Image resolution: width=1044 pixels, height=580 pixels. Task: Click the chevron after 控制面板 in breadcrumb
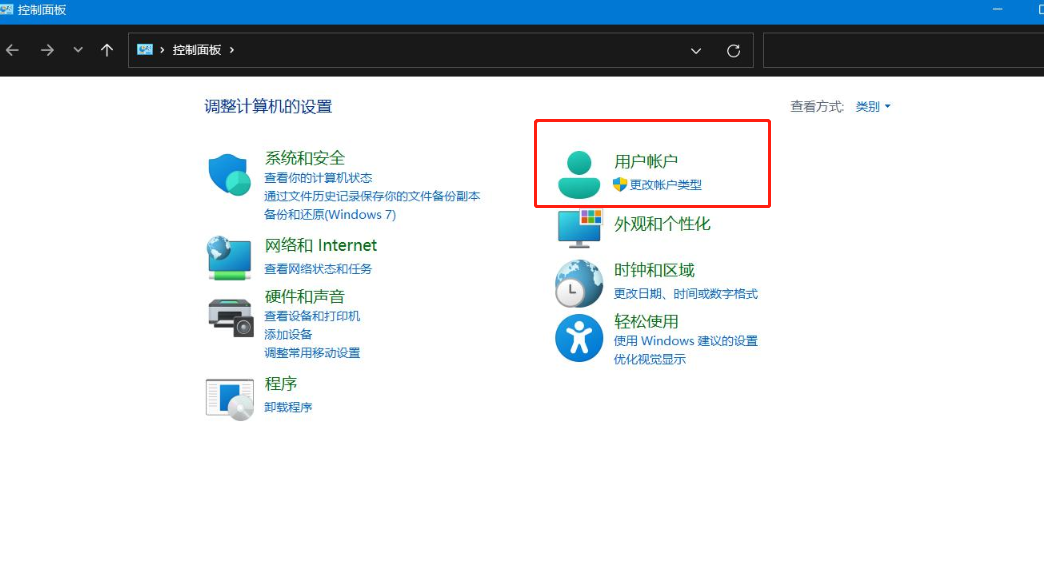pyautogui.click(x=232, y=50)
